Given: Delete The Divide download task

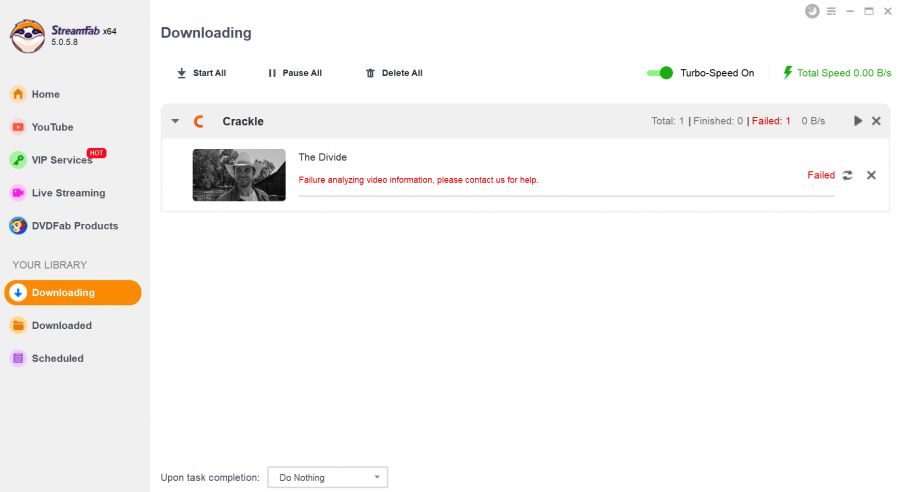Looking at the screenshot, I should point(871,175).
